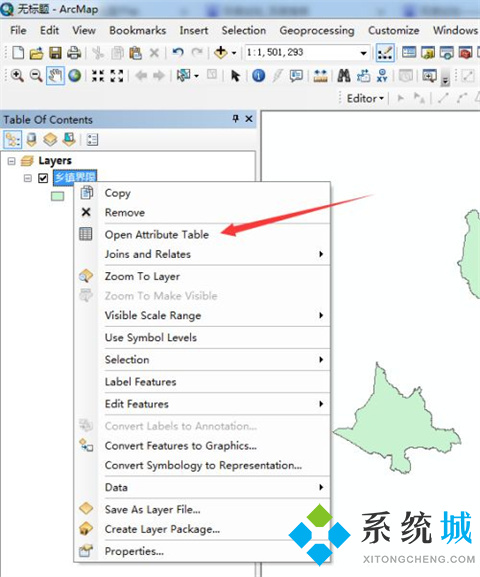Open a map document with the folder icon
Screen dimensions: 480x577
pyautogui.click(x=36, y=53)
